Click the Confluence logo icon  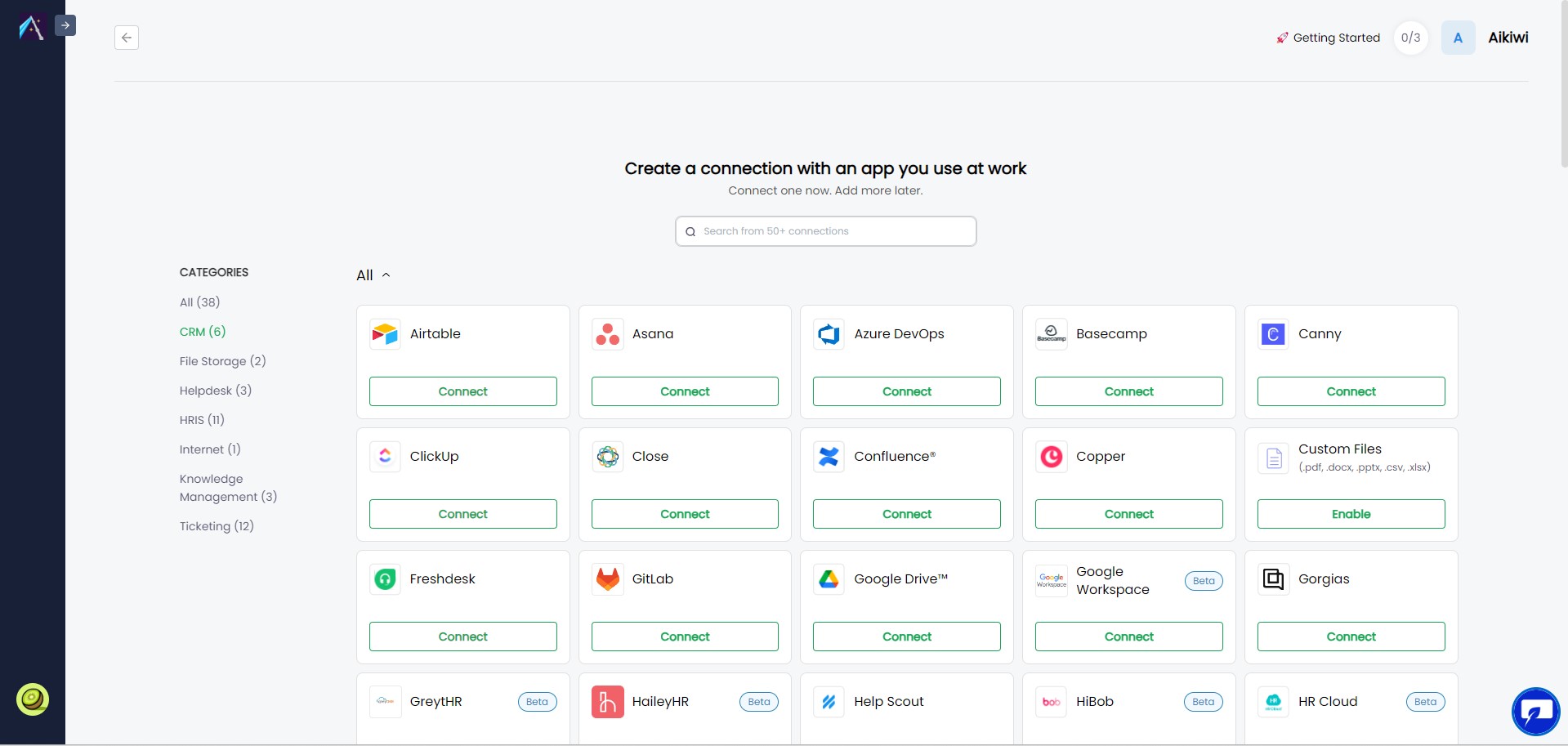click(x=829, y=457)
